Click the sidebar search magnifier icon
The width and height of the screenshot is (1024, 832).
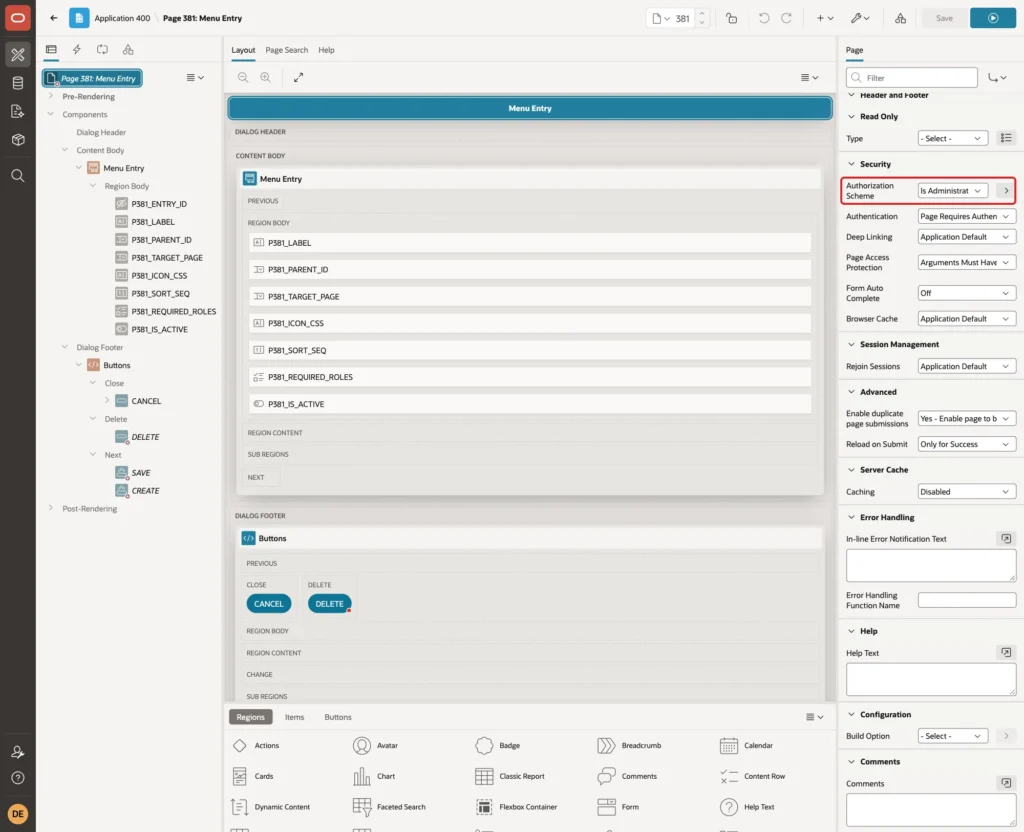point(18,176)
